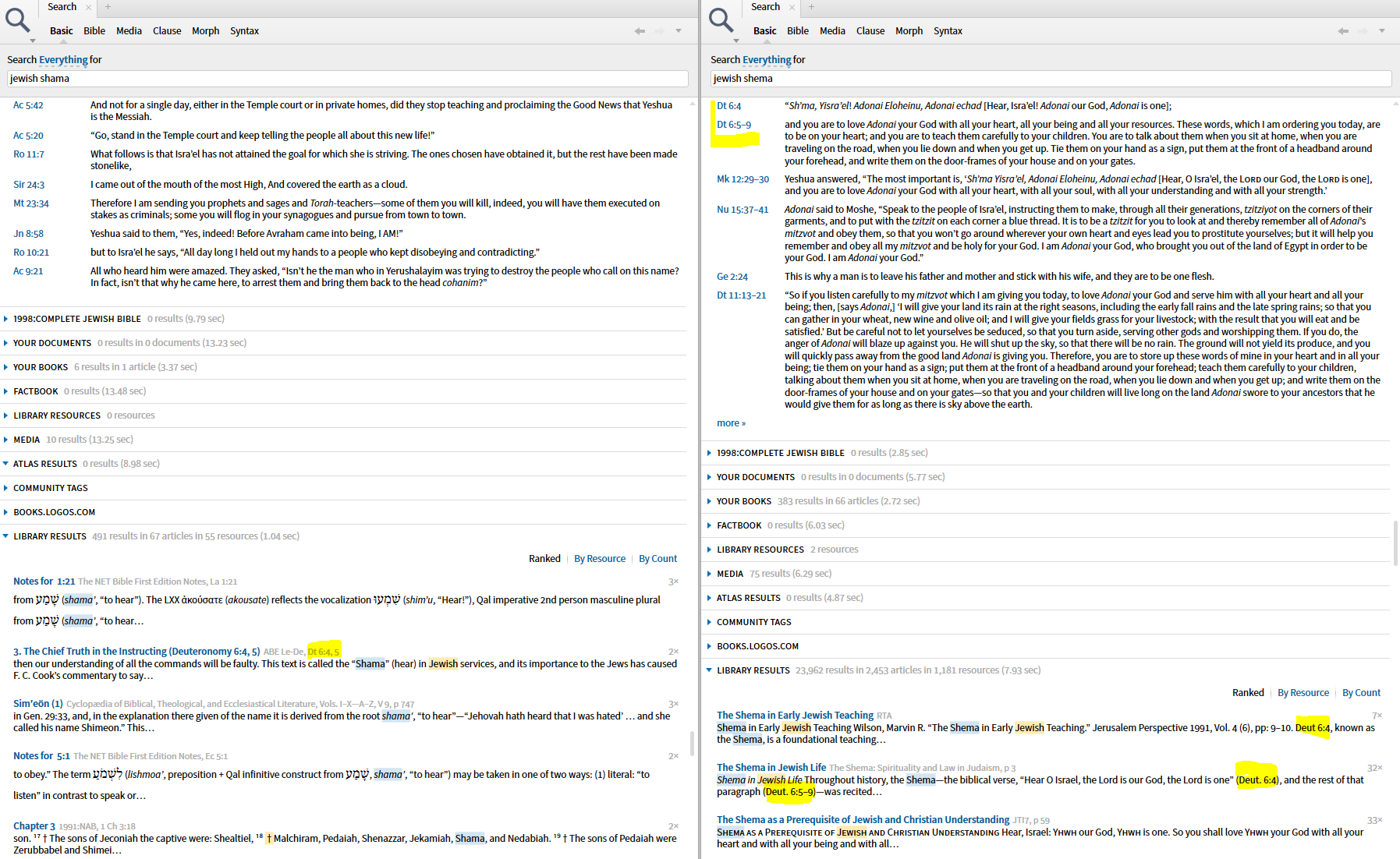Sort left panel library results By Resource
This screenshot has height=859, width=1400.
[x=600, y=559]
